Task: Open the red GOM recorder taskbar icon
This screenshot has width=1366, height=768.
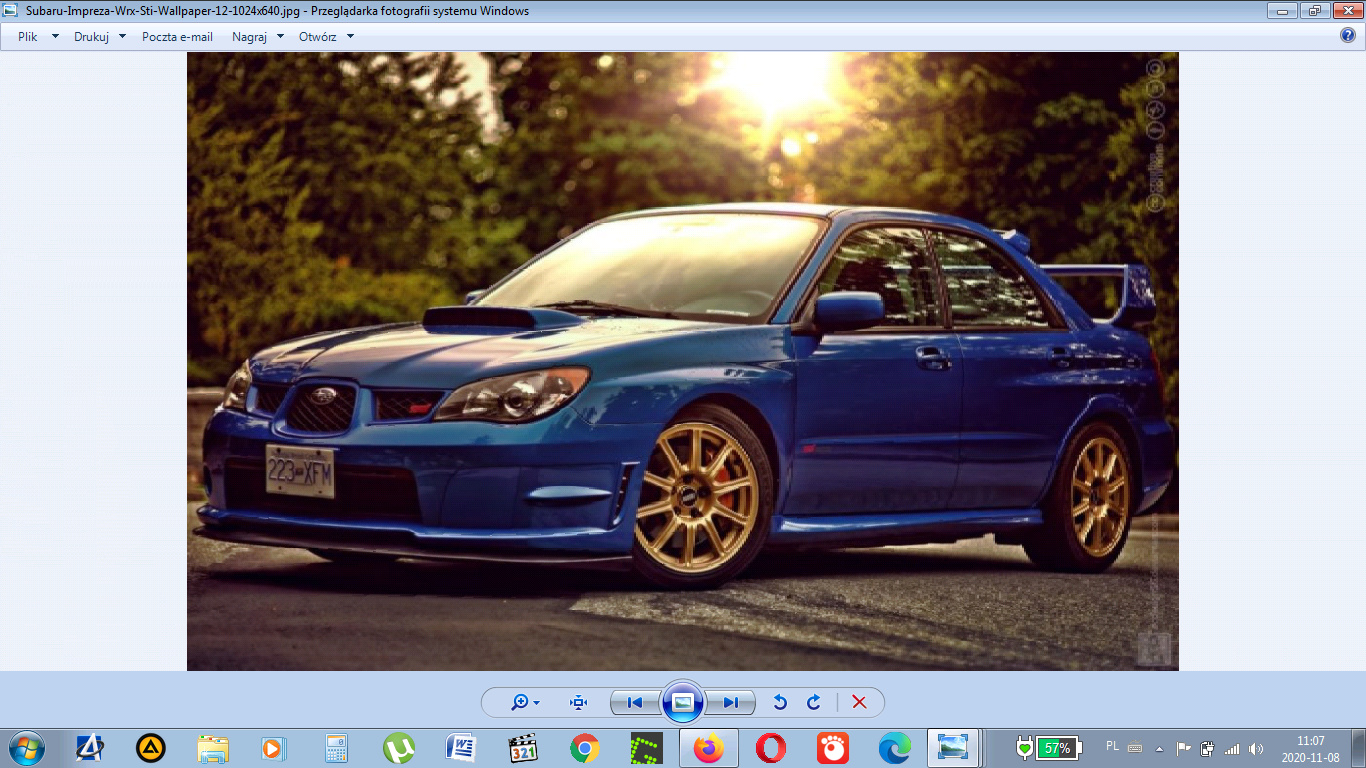Action: (x=832, y=748)
